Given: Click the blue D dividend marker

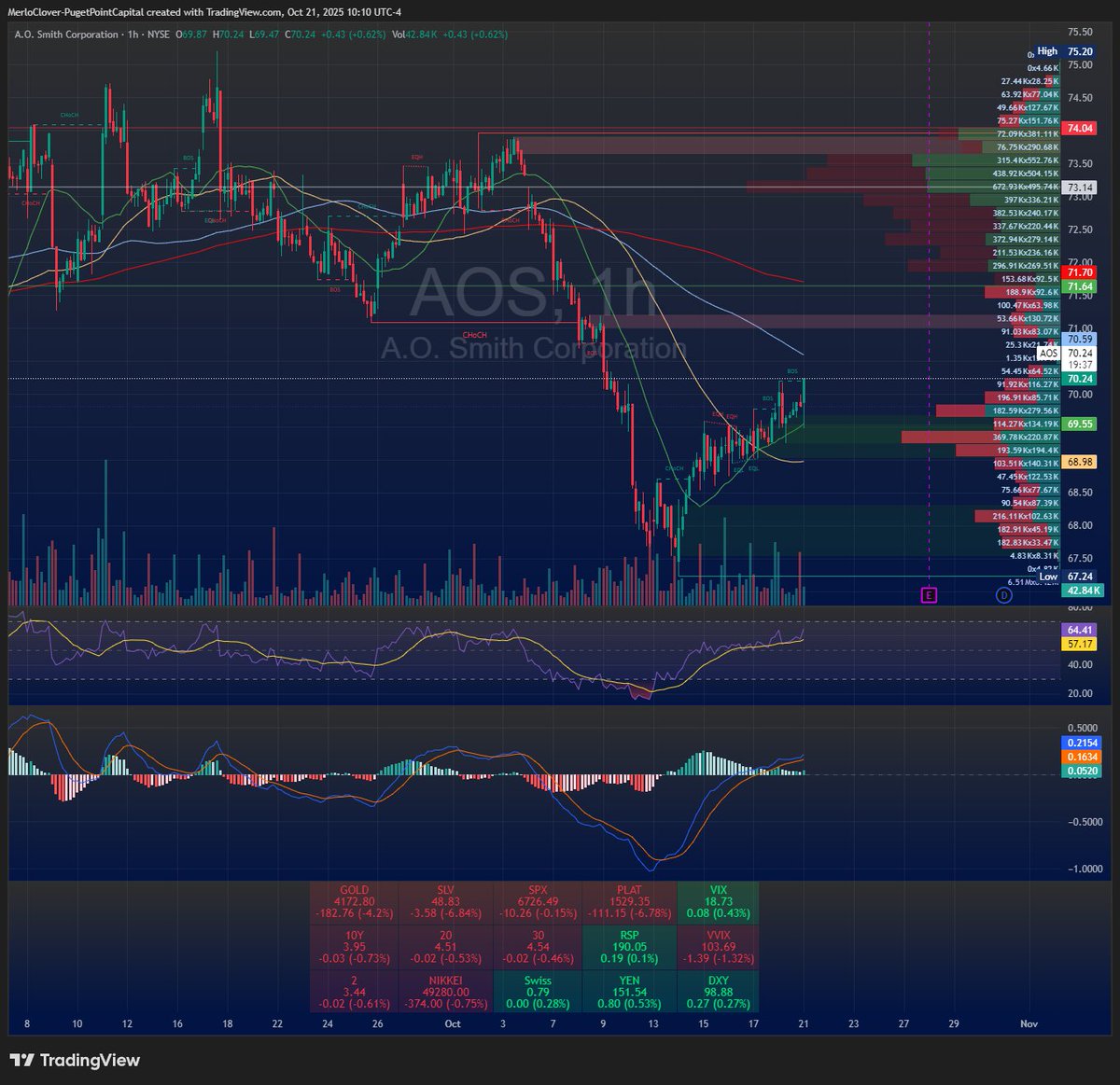Looking at the screenshot, I should pyautogui.click(x=1003, y=594).
